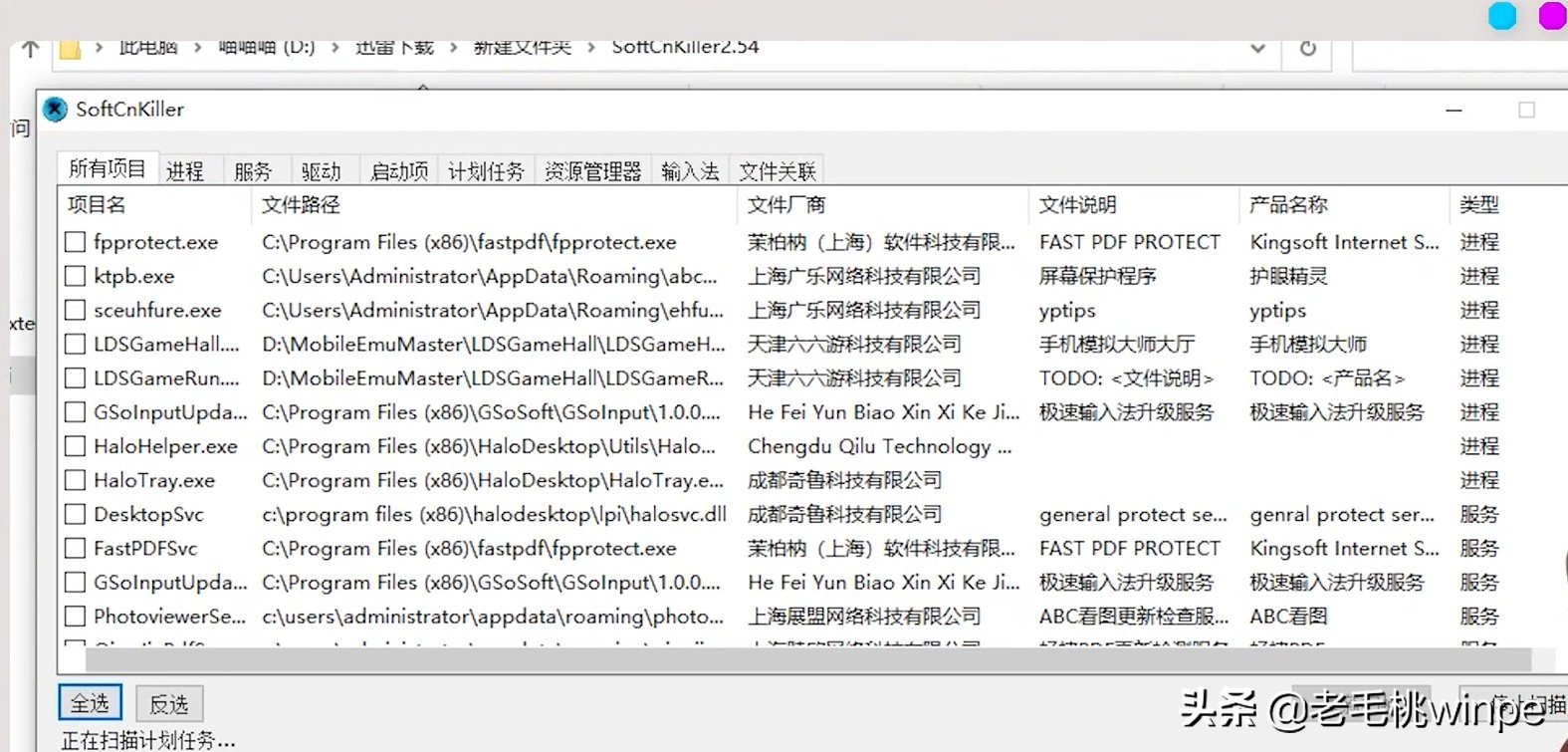Enable the HaloTray.exe checkbox
This screenshot has width=1568, height=752.
[x=75, y=480]
